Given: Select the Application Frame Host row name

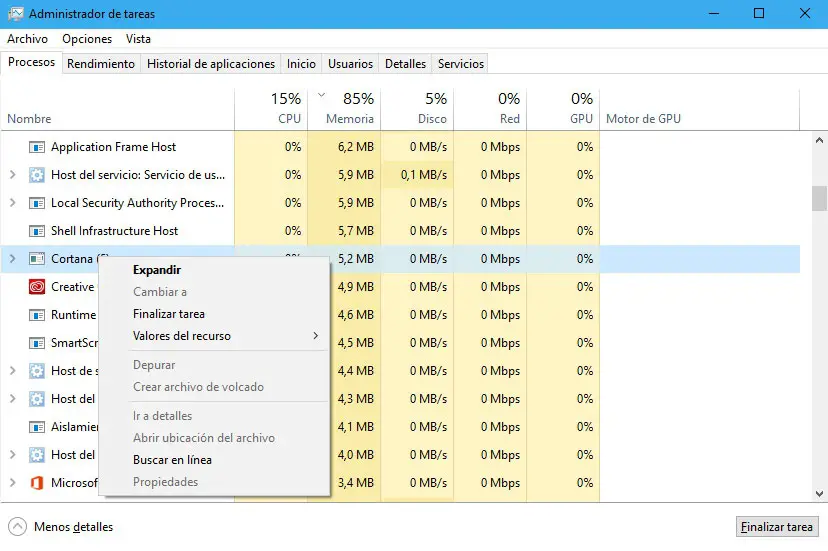Looking at the screenshot, I should tap(114, 147).
